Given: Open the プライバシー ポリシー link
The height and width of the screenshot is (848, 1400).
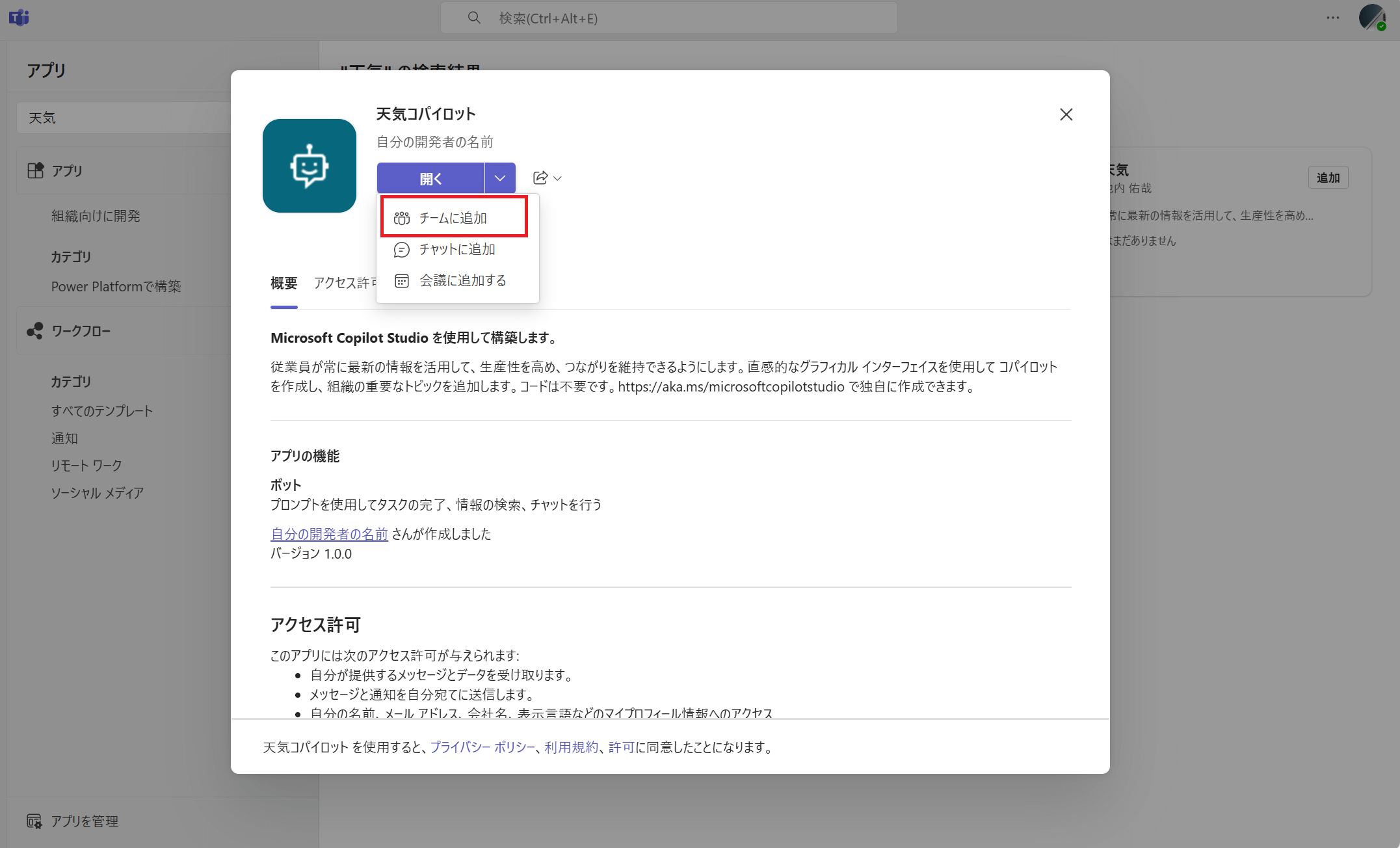Looking at the screenshot, I should [x=482, y=747].
